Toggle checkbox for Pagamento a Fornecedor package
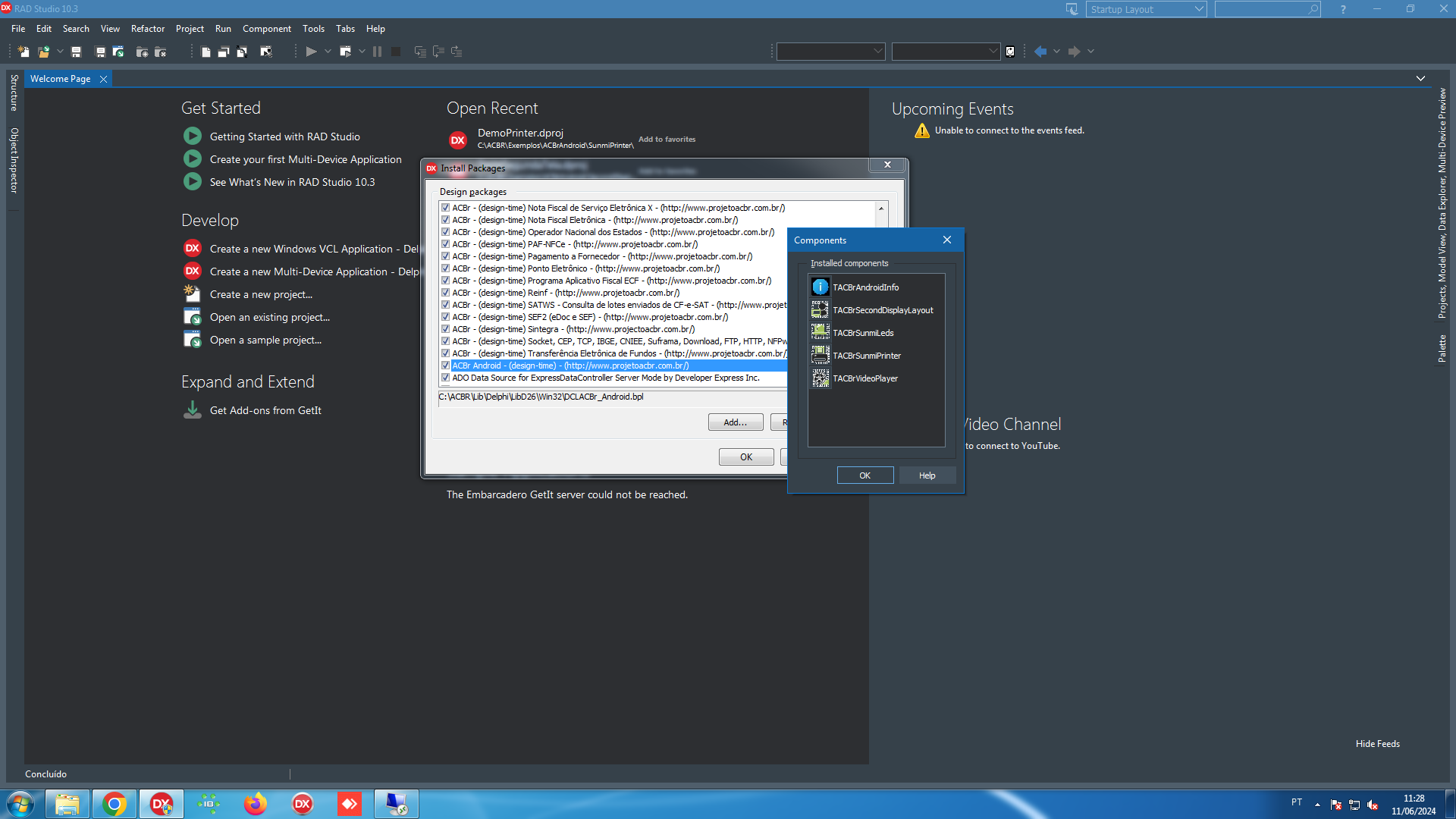This screenshot has height=819, width=1456. pyautogui.click(x=446, y=256)
